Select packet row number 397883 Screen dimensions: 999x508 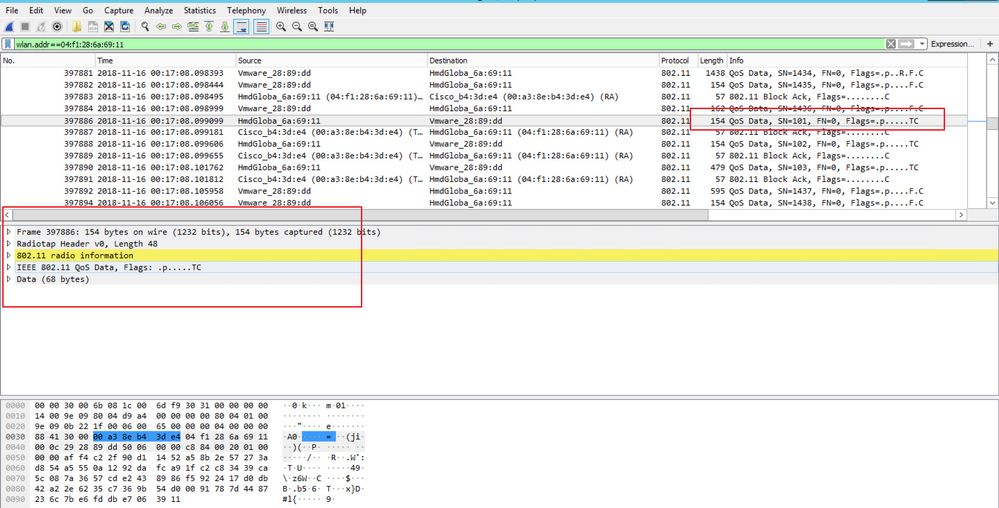(x=484, y=97)
